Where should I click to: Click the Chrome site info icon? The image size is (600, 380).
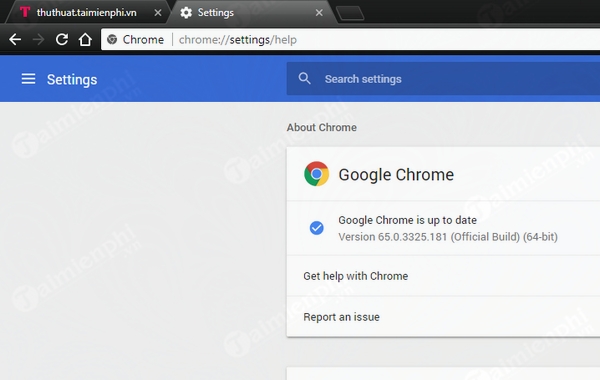112,39
